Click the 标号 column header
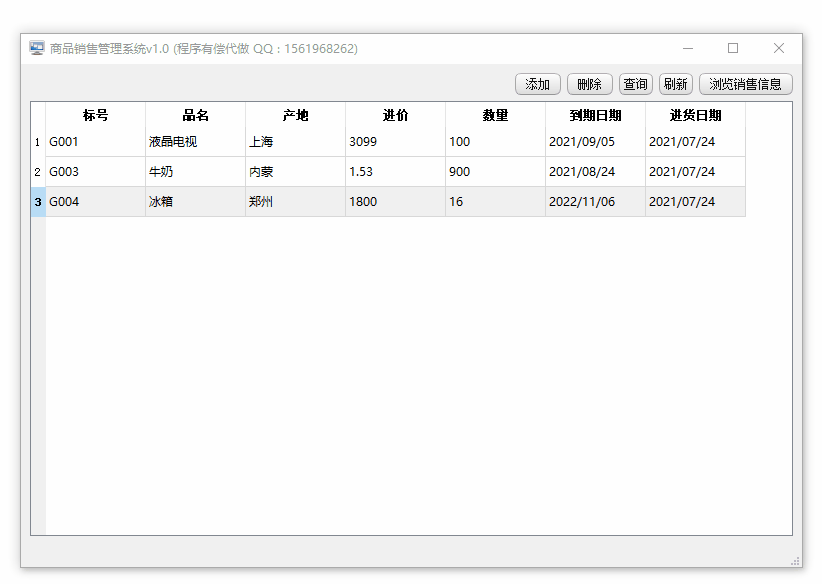 [94, 115]
